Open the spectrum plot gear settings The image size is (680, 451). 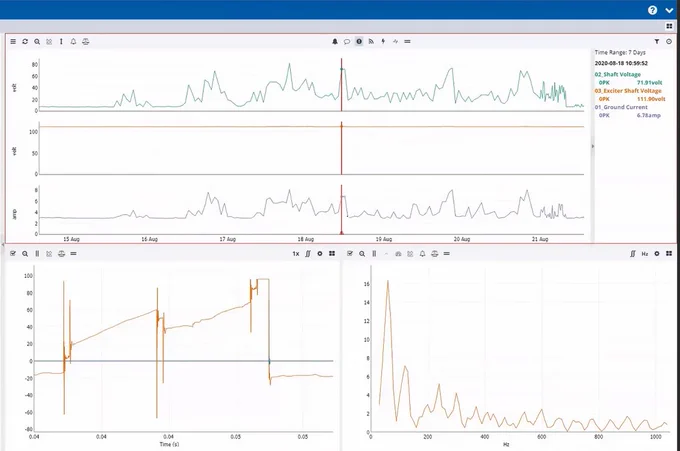click(x=657, y=254)
